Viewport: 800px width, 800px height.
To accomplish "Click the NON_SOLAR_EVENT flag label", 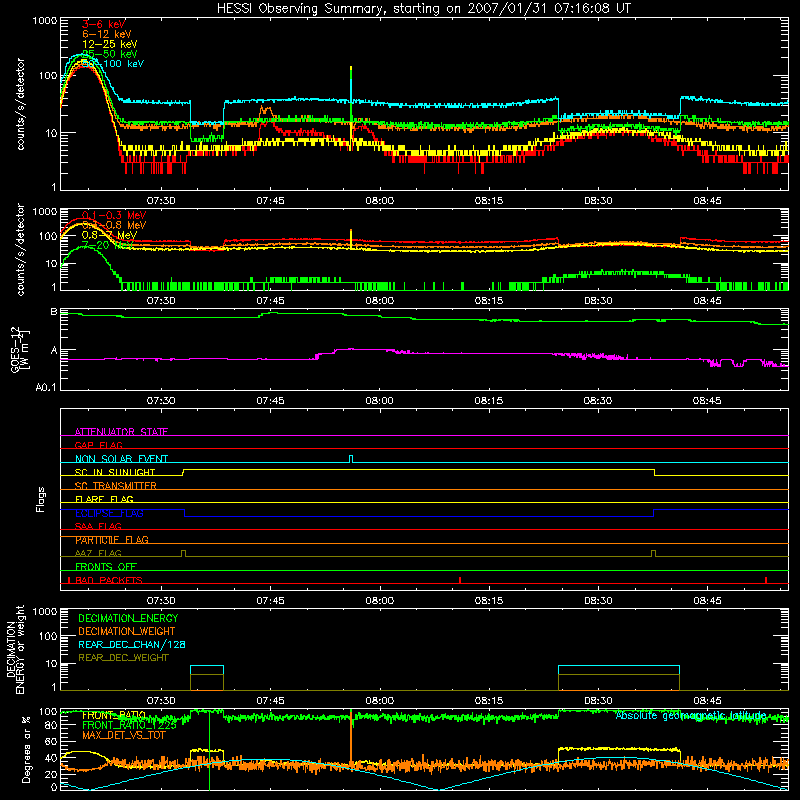I will coord(121,459).
